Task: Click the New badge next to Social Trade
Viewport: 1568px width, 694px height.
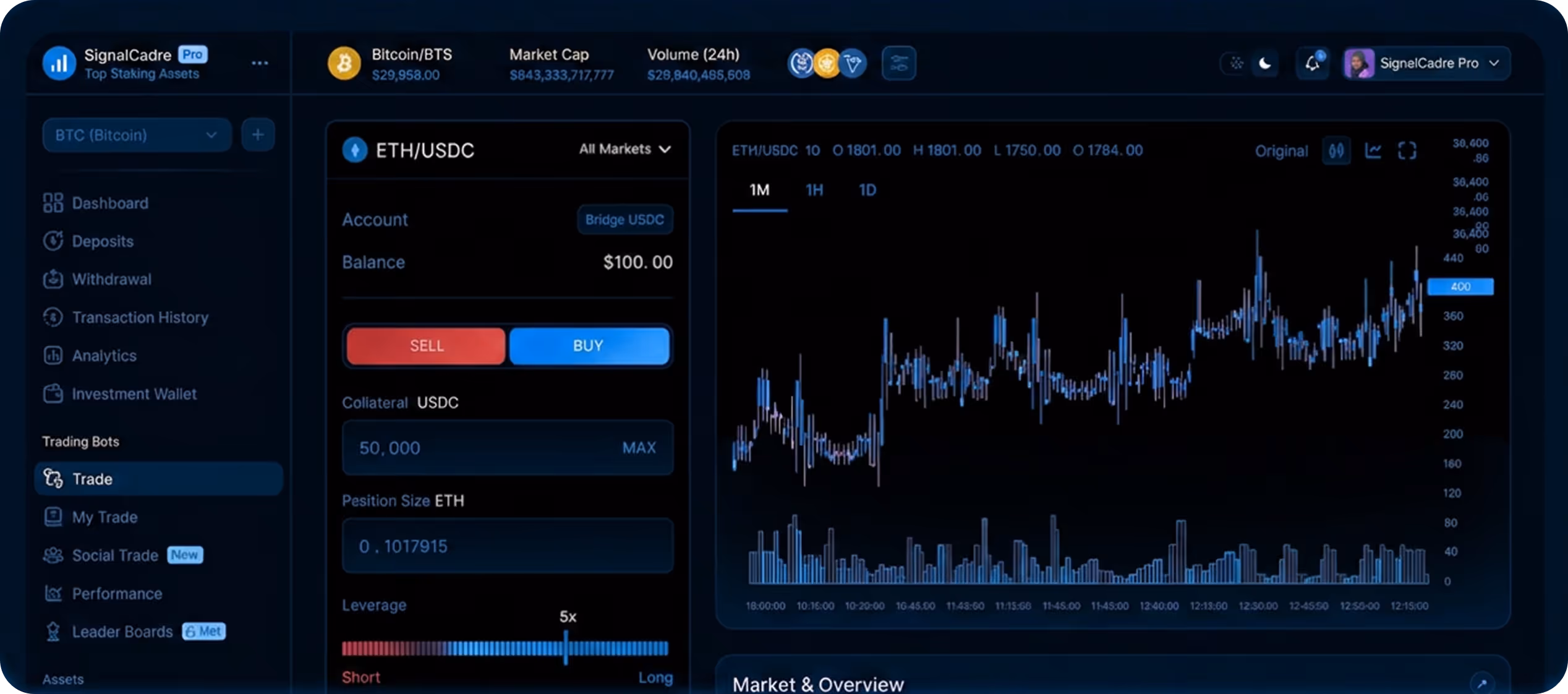Action: [185, 555]
